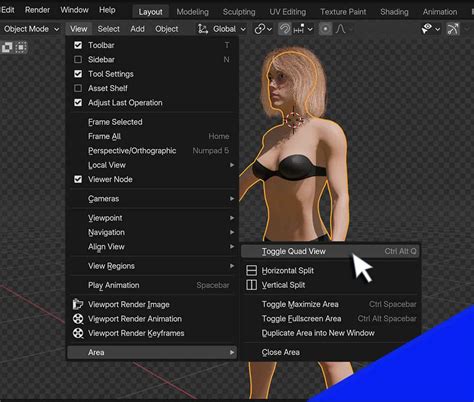Image resolution: width=474 pixels, height=402 pixels.
Task: Open the pivot point link icon menu
Action: pyautogui.click(x=263, y=29)
